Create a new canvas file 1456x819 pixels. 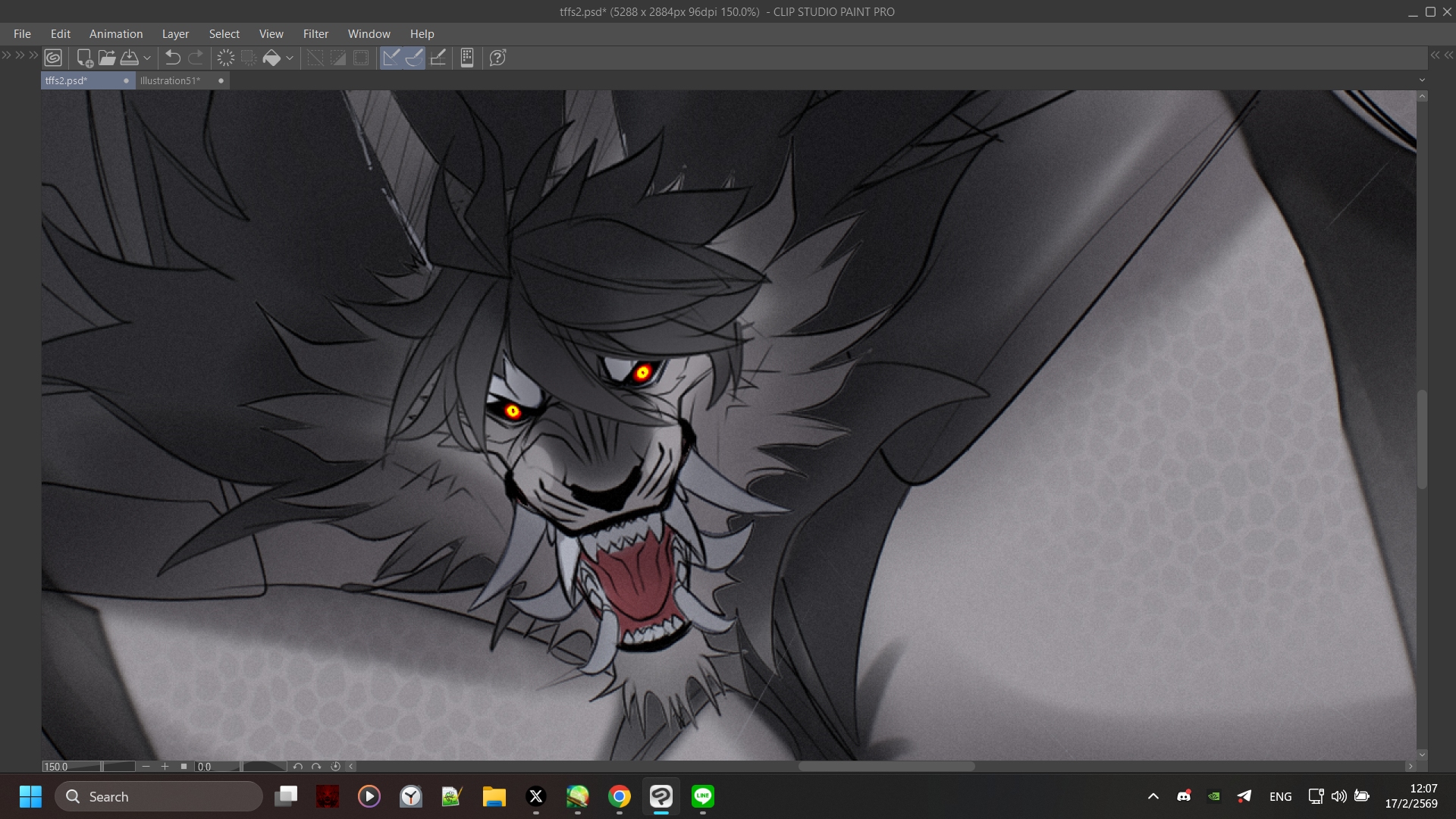pyautogui.click(x=85, y=58)
